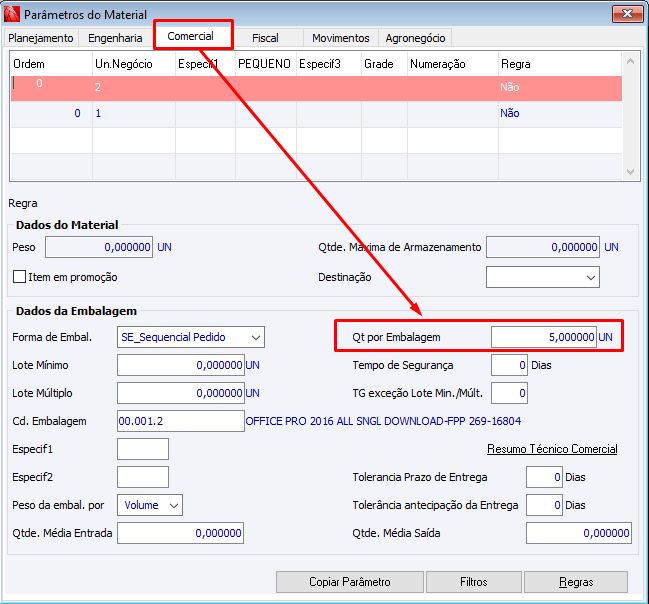The height and width of the screenshot is (604, 649).
Task: Click the Grade column header
Action: coord(384,64)
